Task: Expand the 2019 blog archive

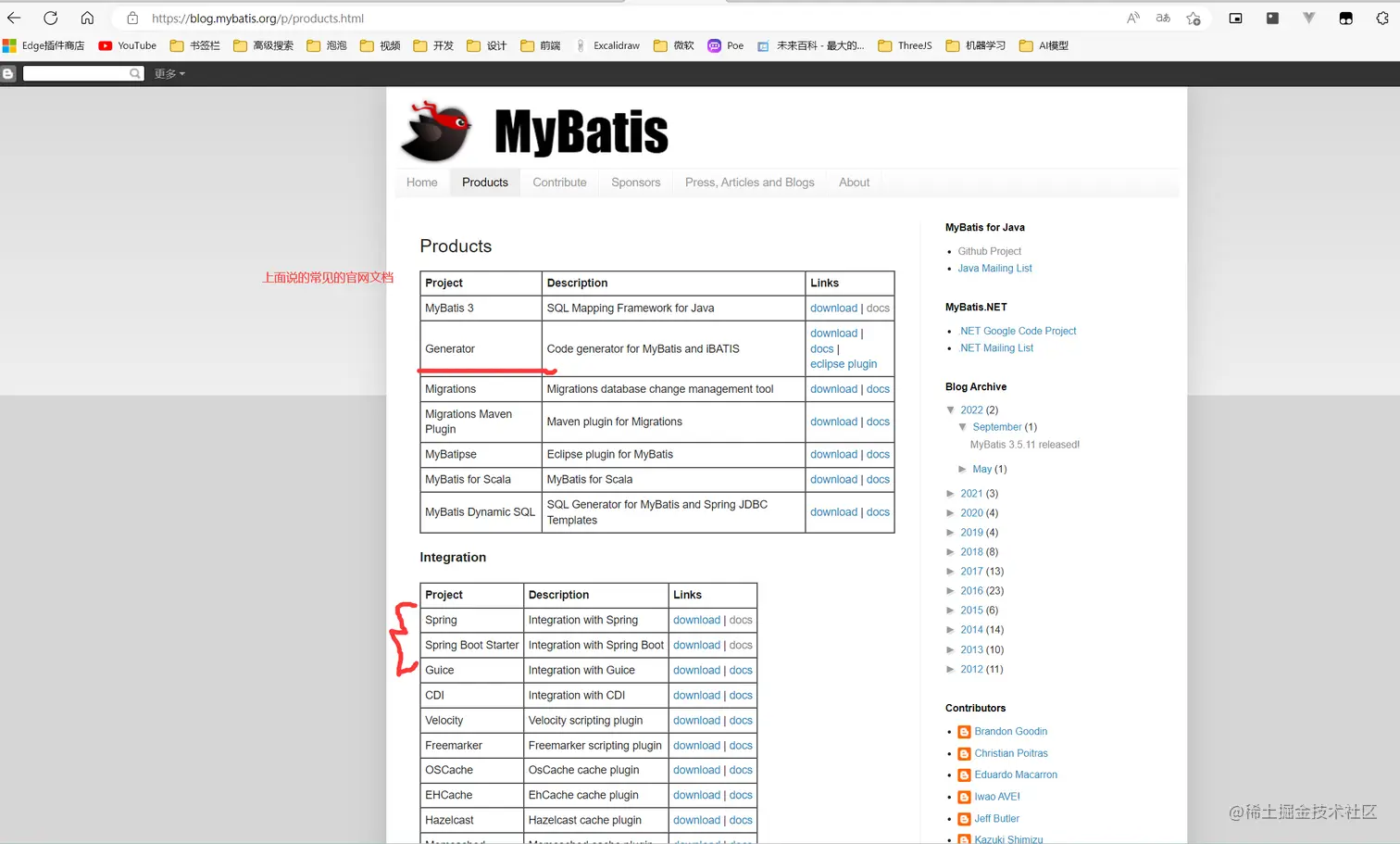Action: click(951, 533)
